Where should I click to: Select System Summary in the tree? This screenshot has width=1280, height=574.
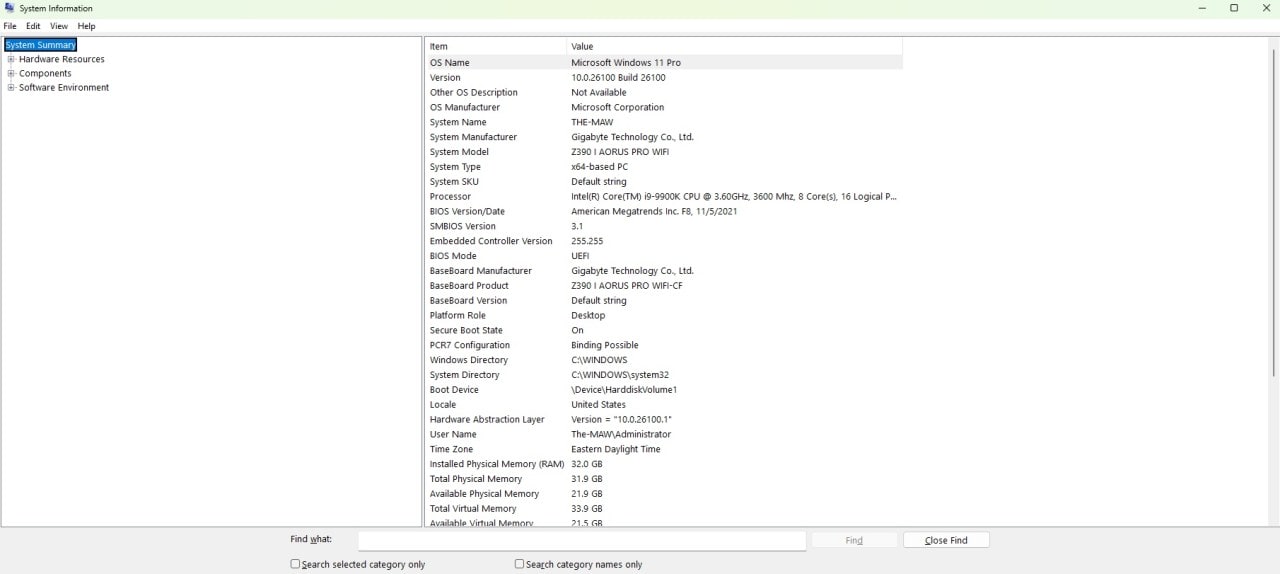pyautogui.click(x=41, y=45)
